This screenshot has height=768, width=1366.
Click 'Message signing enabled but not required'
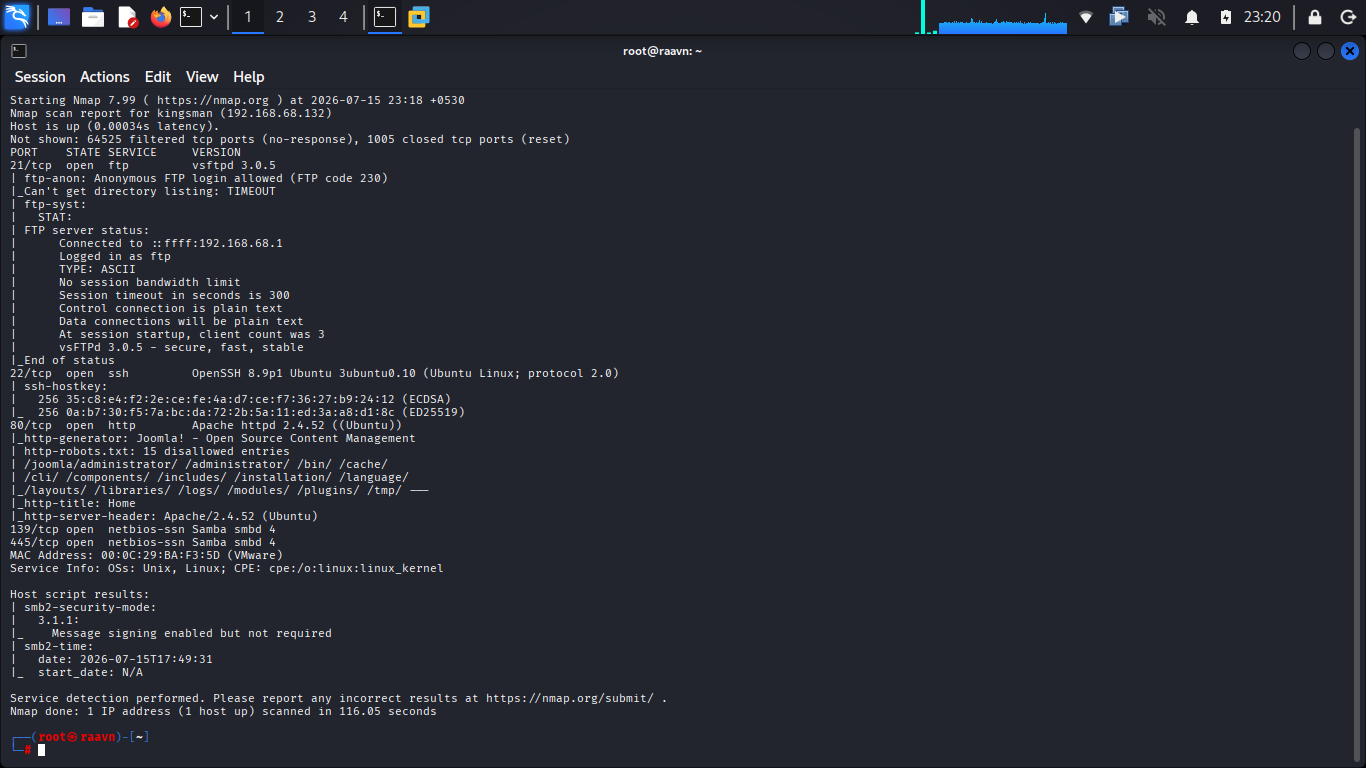click(x=192, y=633)
